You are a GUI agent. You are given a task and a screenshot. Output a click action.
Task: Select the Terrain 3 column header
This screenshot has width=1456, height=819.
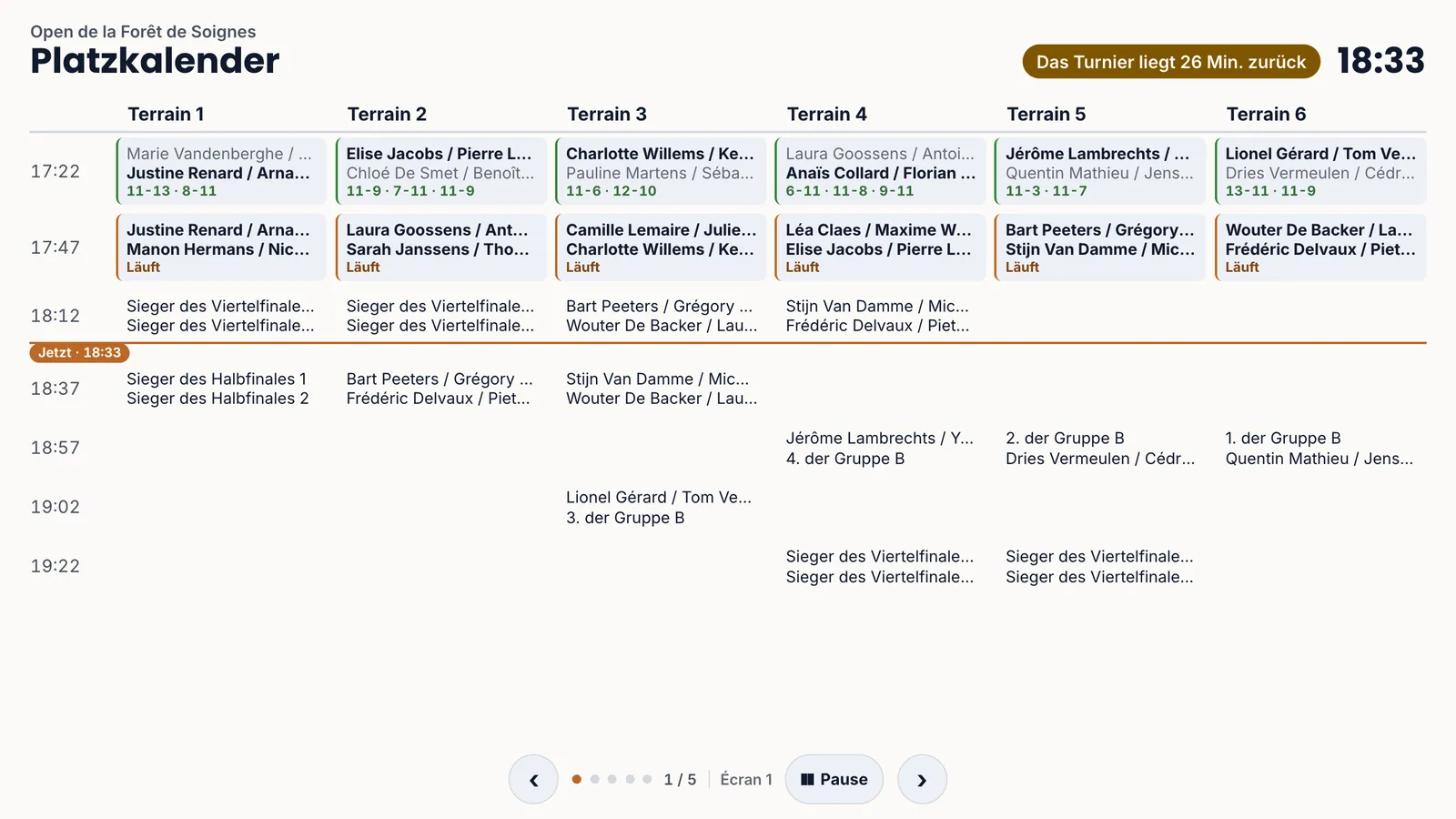point(607,114)
